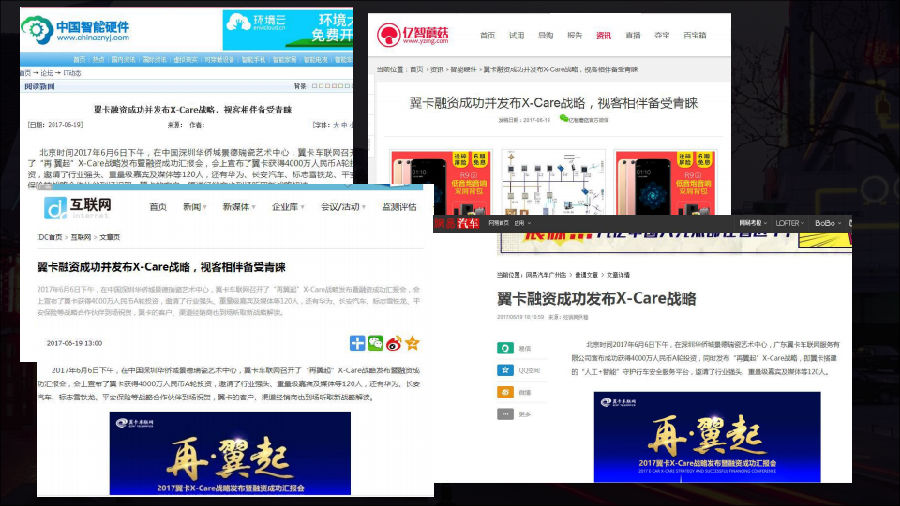Click the 再·翼起 conference image thumbnail

pos(707,436)
